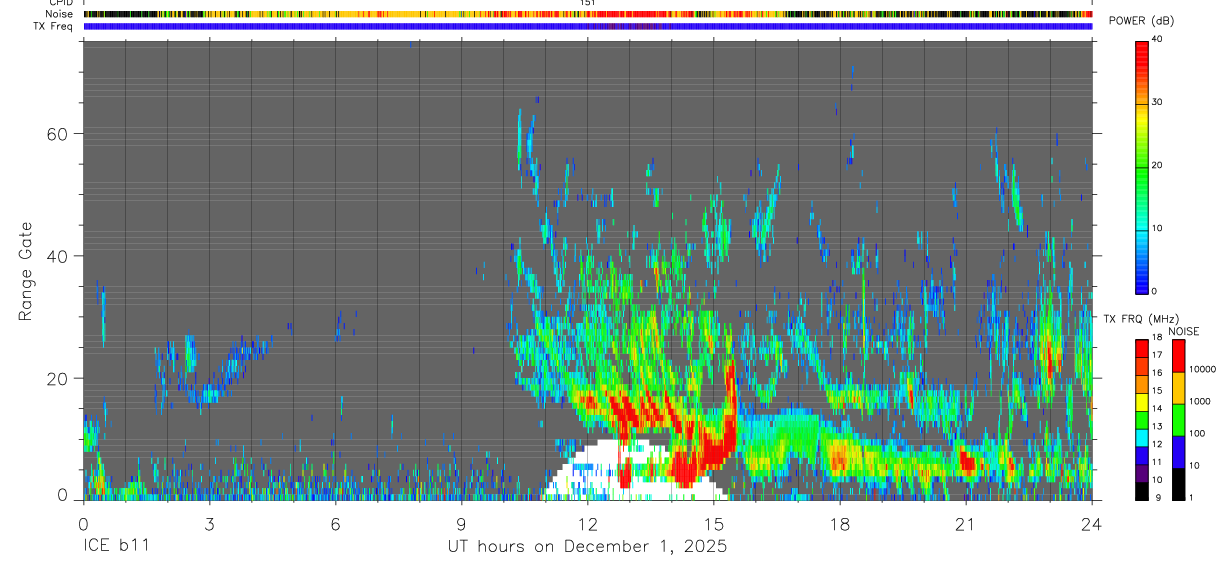
Task: Click the 18 tick on TX FRQ scale
Action: coord(1157,338)
